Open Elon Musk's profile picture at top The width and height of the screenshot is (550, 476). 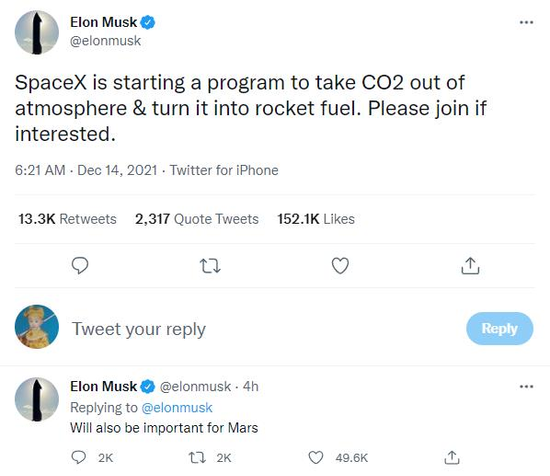[37, 32]
